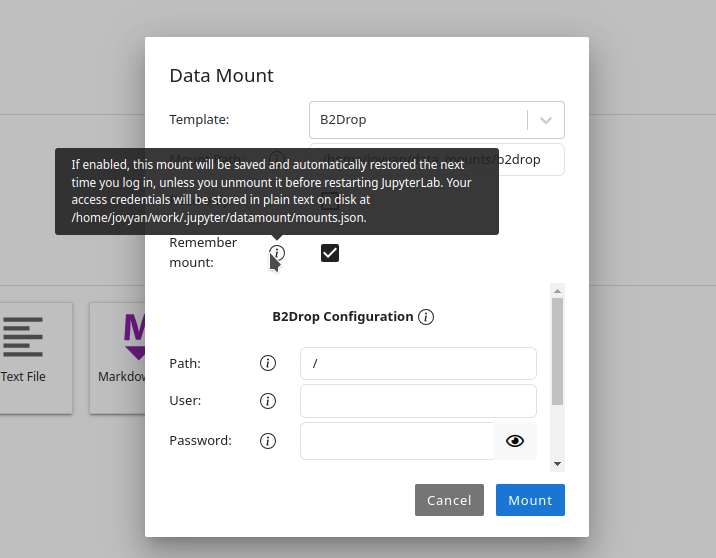Click the Cancel button
This screenshot has height=558, width=716.
[449, 500]
